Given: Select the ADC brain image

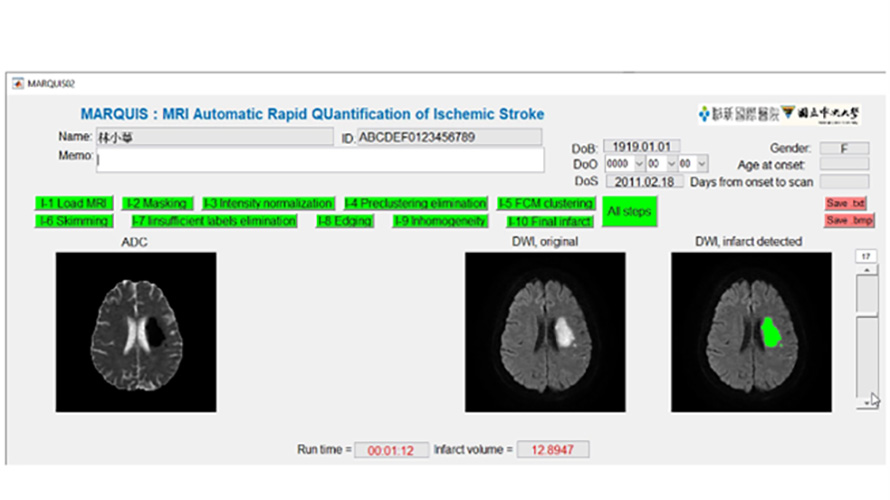Looking at the screenshot, I should pos(136,332).
